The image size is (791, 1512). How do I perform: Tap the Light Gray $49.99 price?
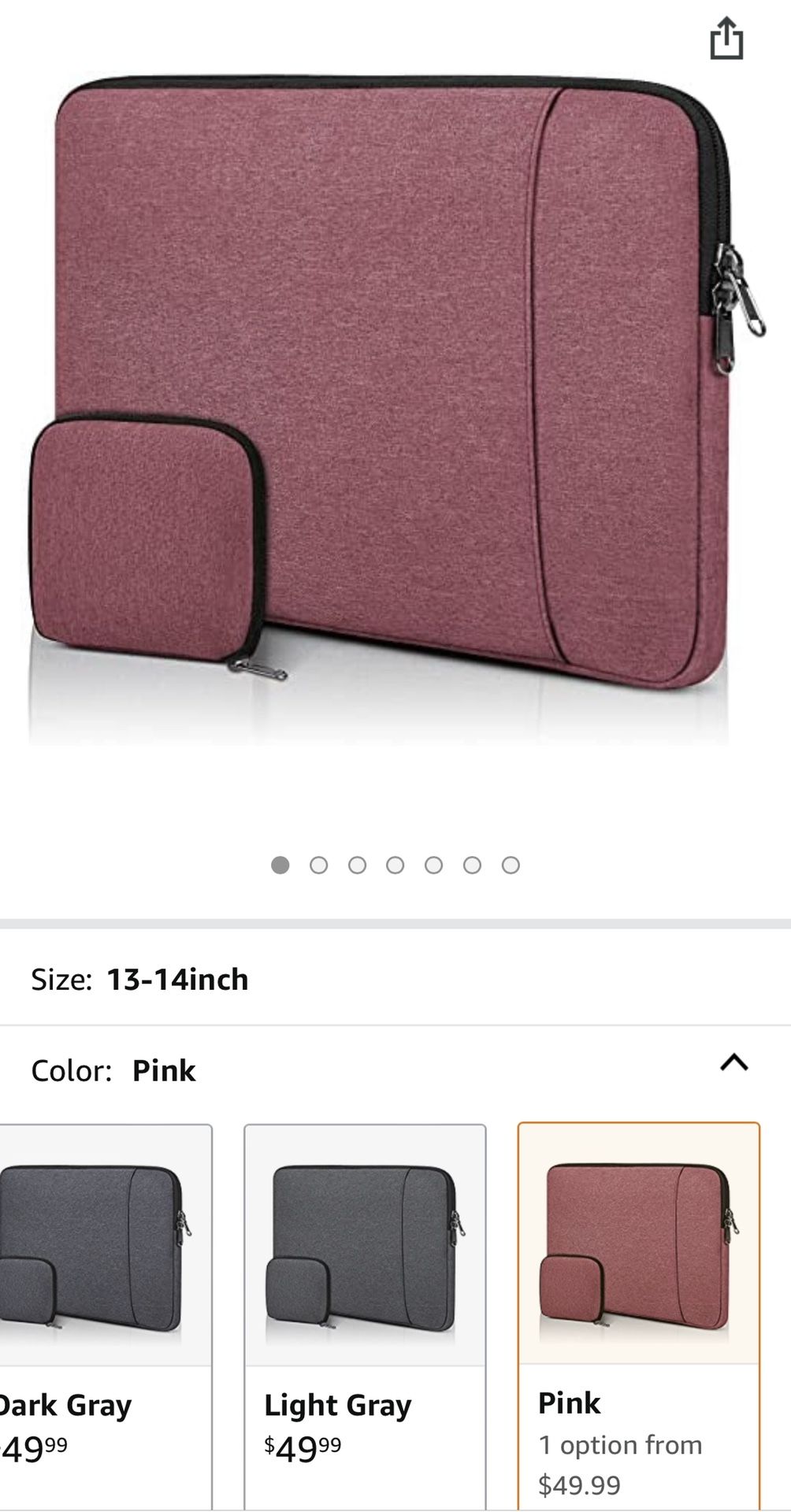click(x=303, y=1448)
